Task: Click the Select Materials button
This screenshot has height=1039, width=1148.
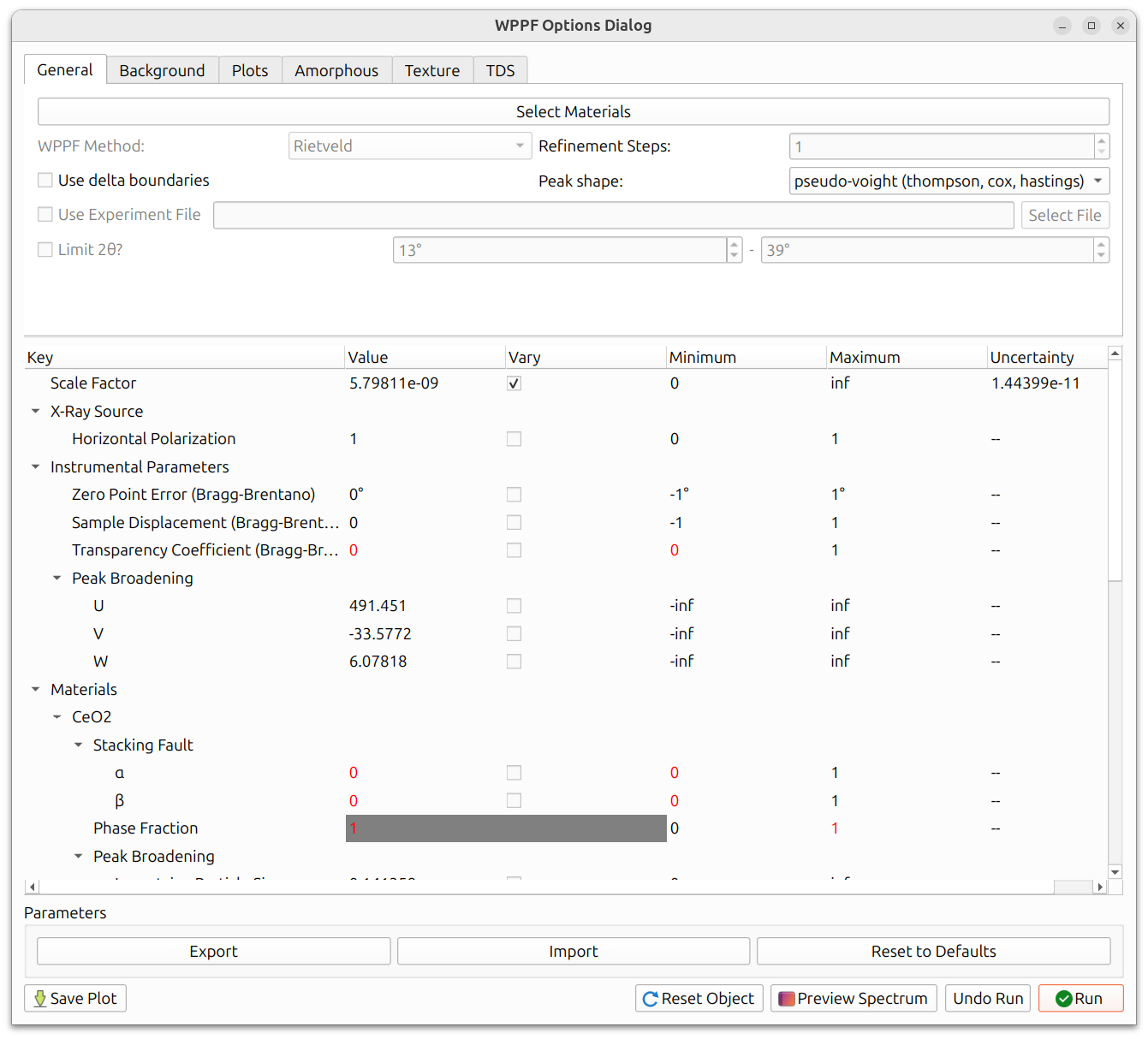Action: pyautogui.click(x=574, y=112)
